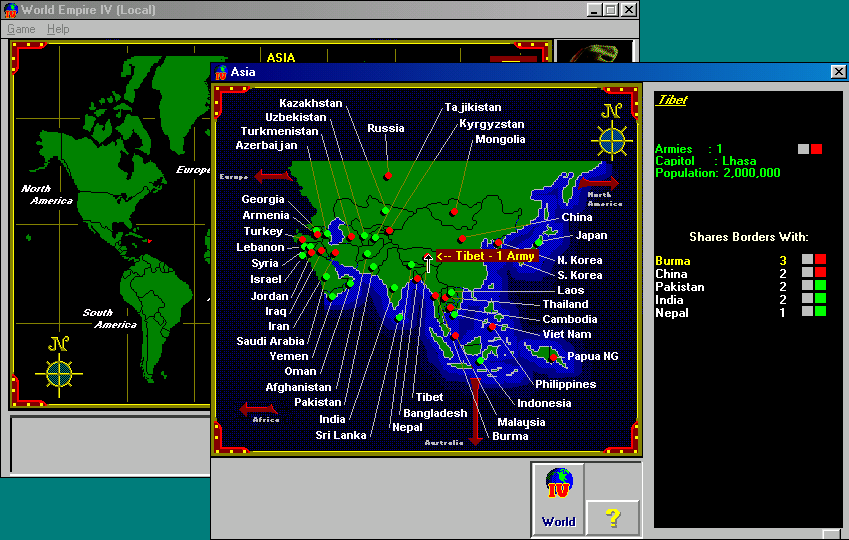This screenshot has height=540, width=849.
Task: Select the Syria country label
Action: (265, 263)
